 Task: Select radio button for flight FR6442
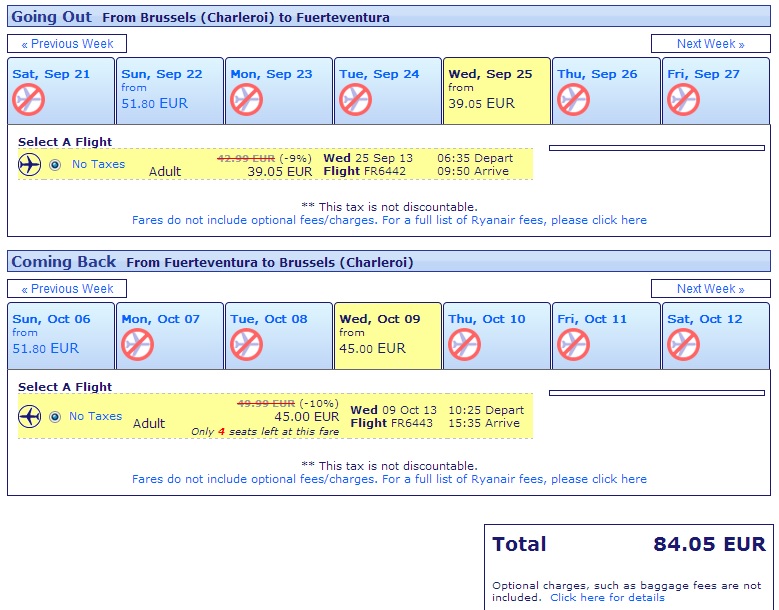(x=55, y=165)
